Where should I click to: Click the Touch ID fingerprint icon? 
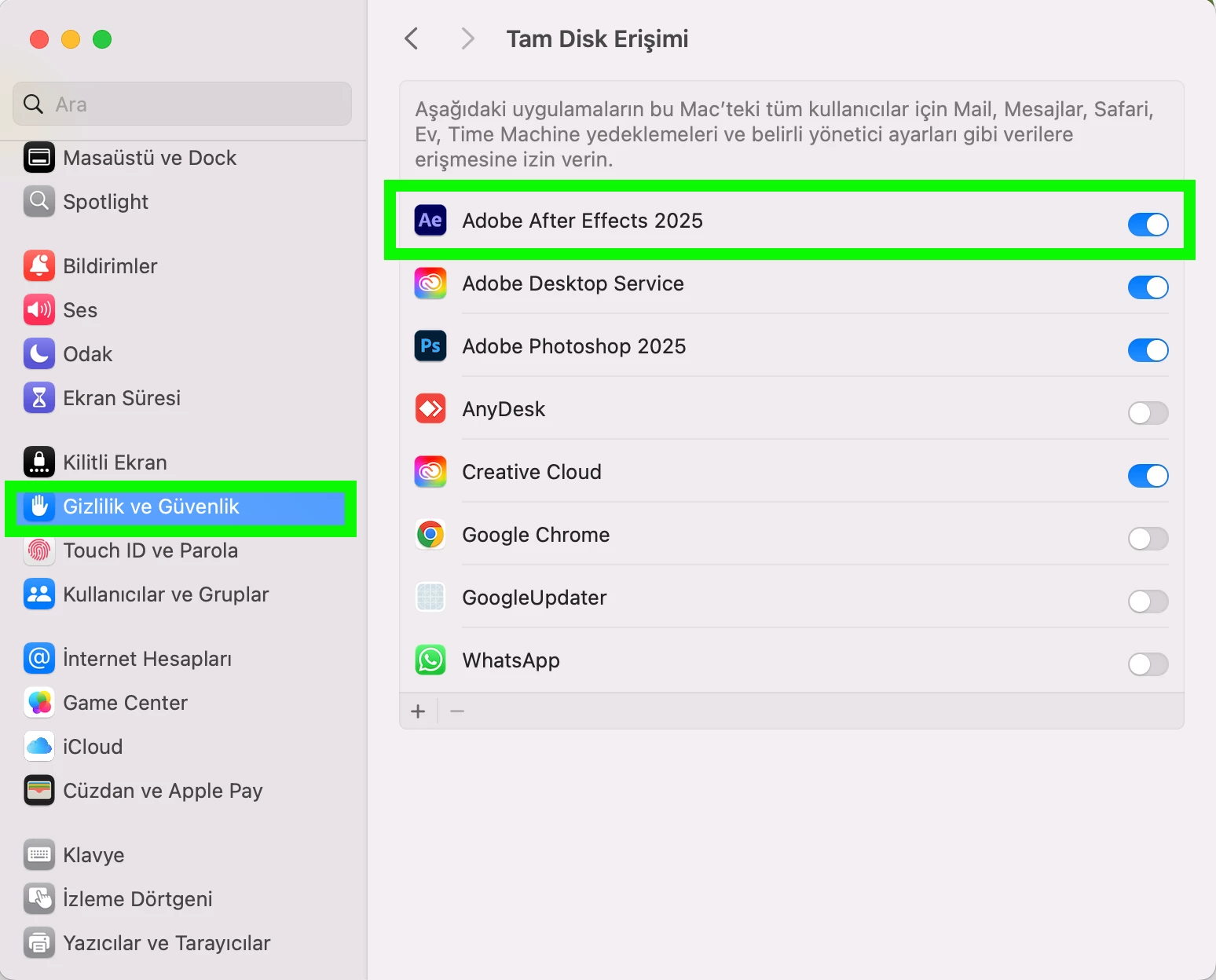[39, 550]
